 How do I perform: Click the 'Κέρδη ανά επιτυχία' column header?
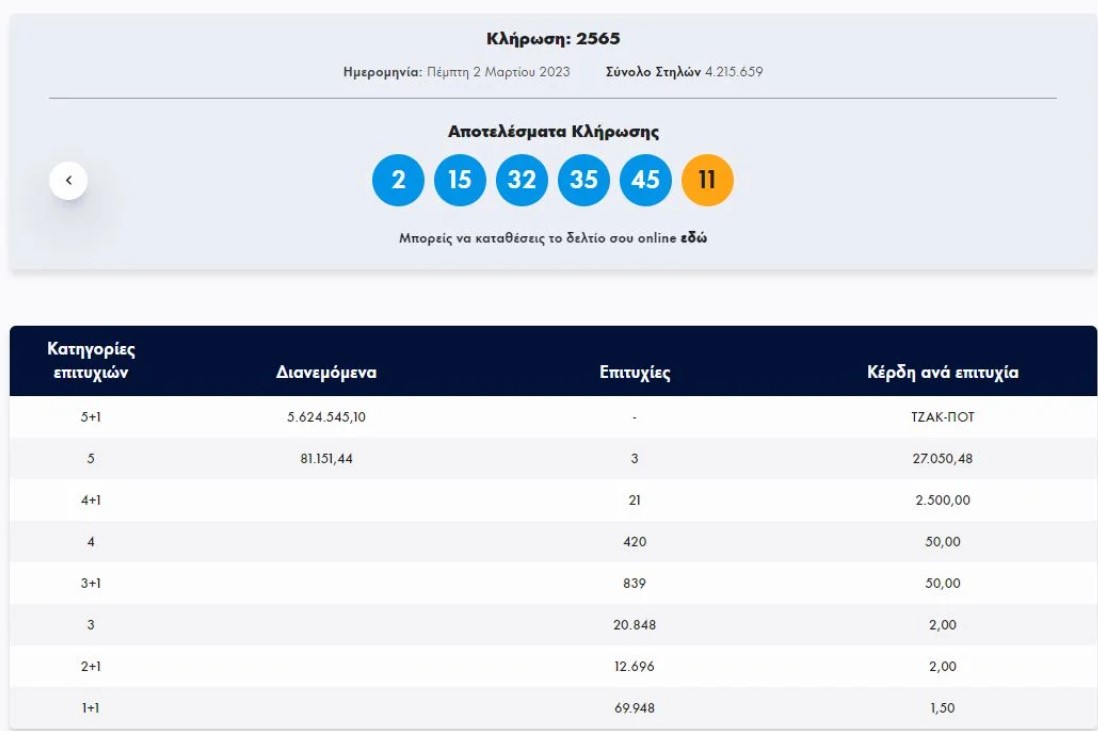coord(942,373)
